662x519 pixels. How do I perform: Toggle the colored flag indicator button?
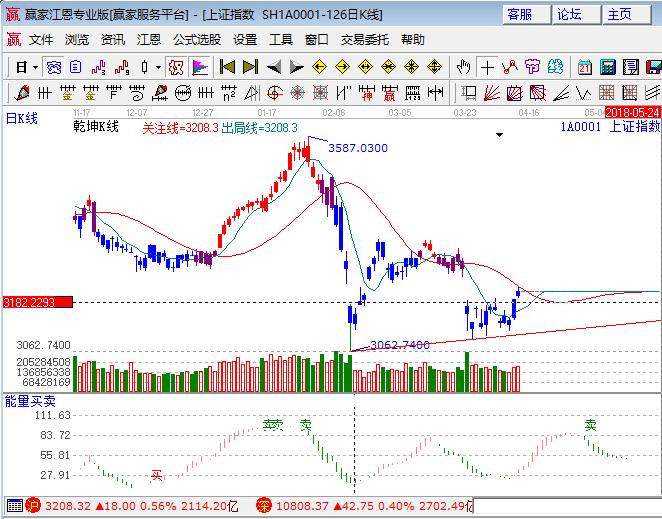click(200, 67)
